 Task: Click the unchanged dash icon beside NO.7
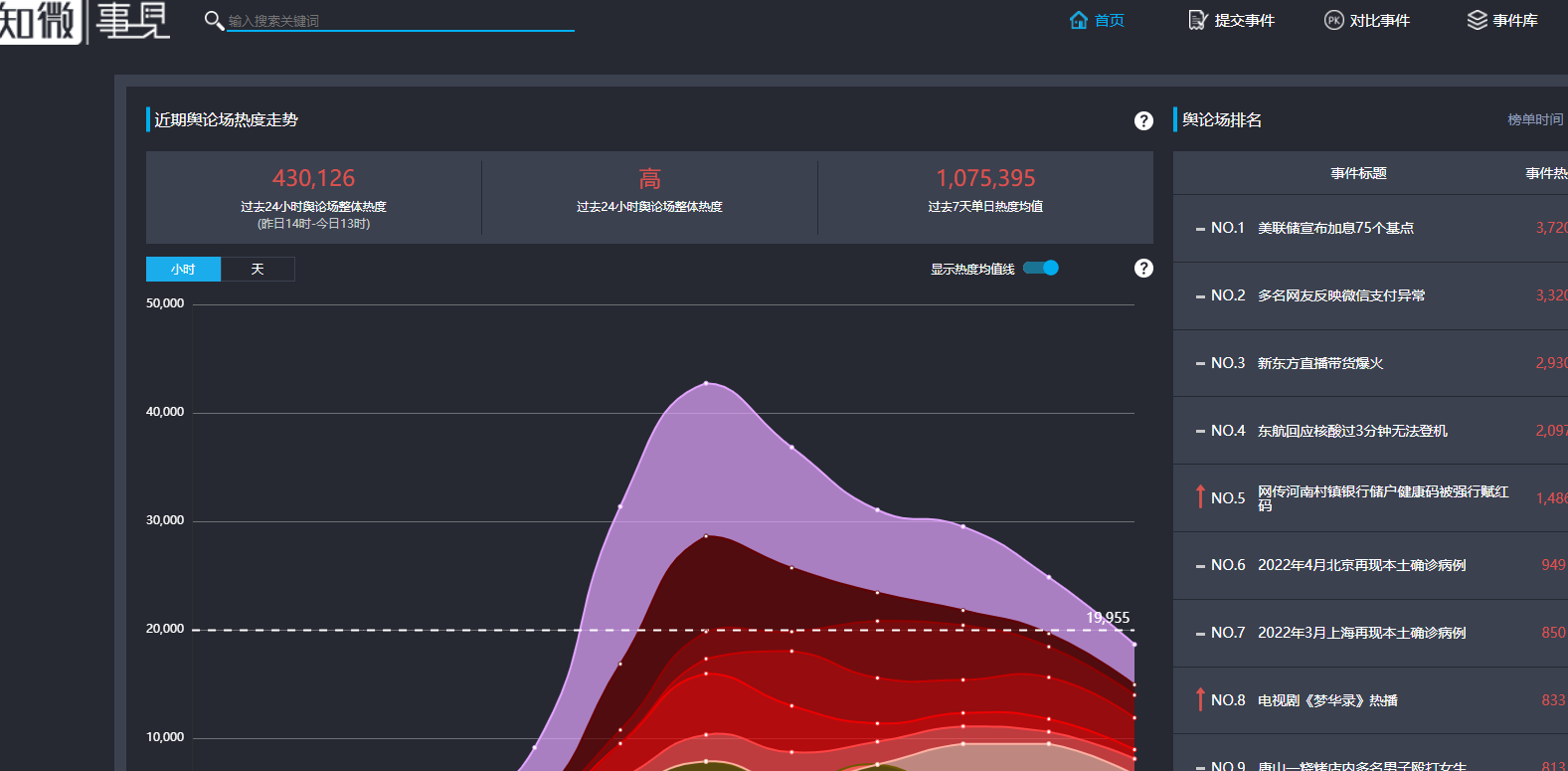pos(1200,634)
